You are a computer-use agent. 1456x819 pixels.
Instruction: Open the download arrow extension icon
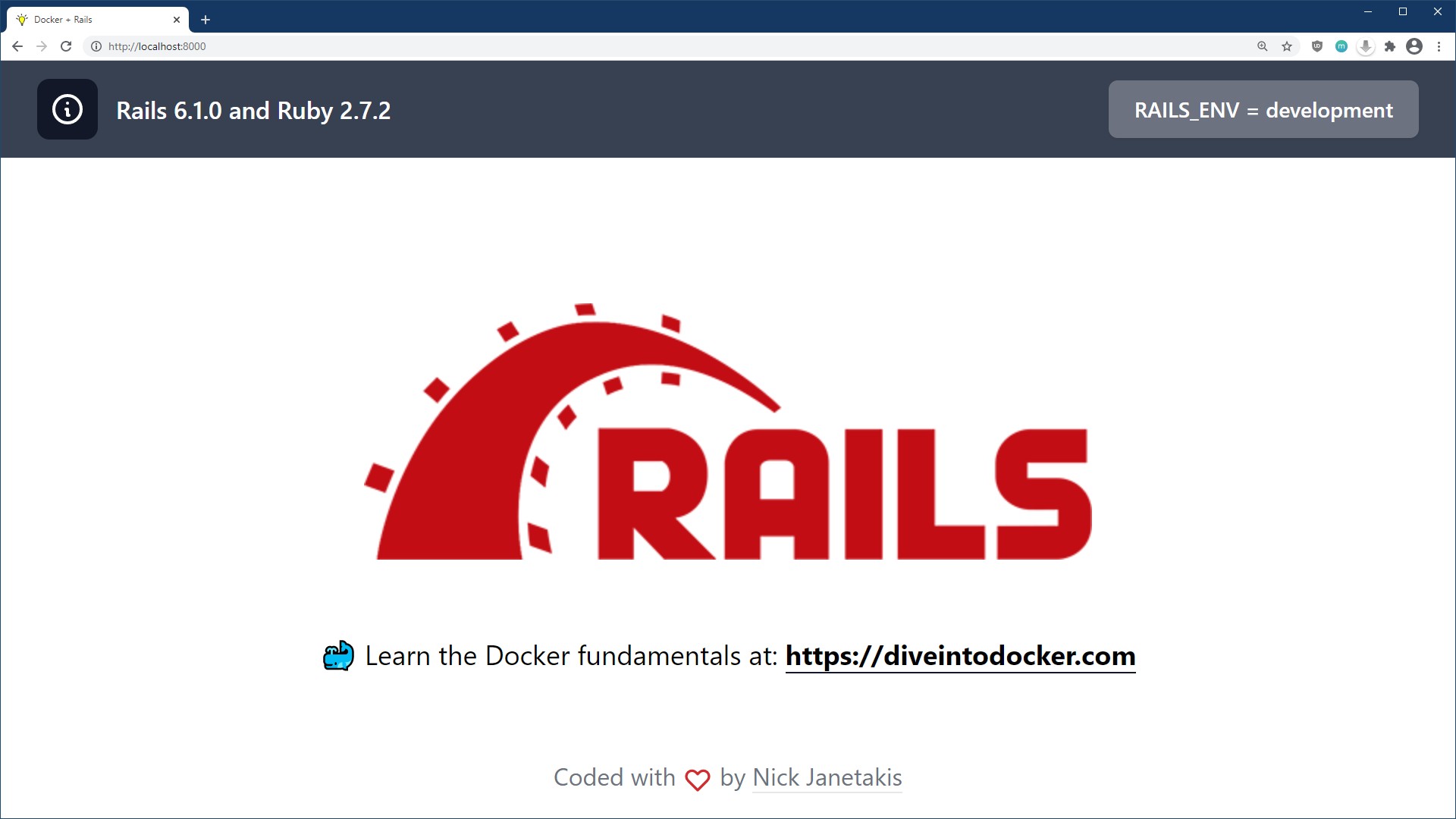click(1366, 46)
